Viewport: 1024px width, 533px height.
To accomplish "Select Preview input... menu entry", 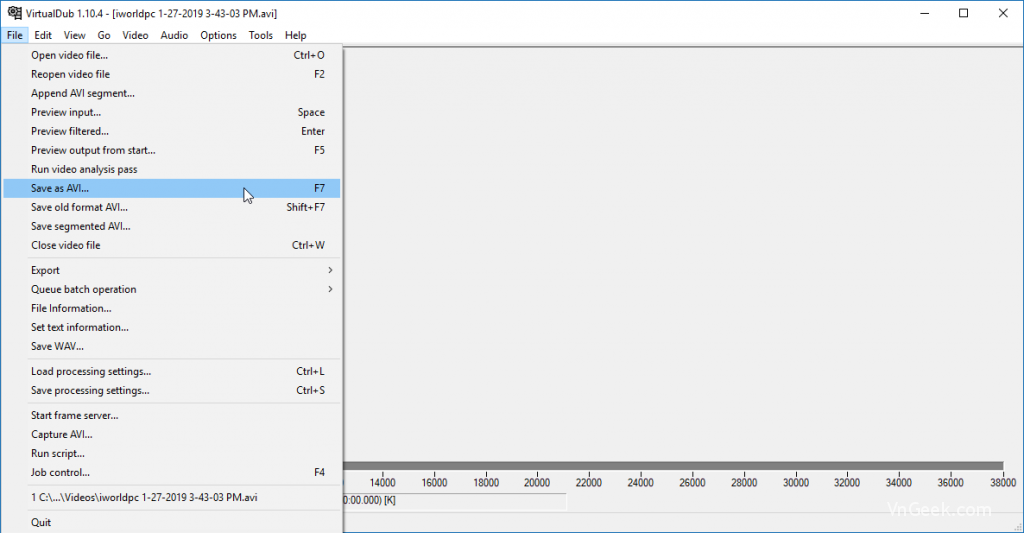I will click(172, 112).
